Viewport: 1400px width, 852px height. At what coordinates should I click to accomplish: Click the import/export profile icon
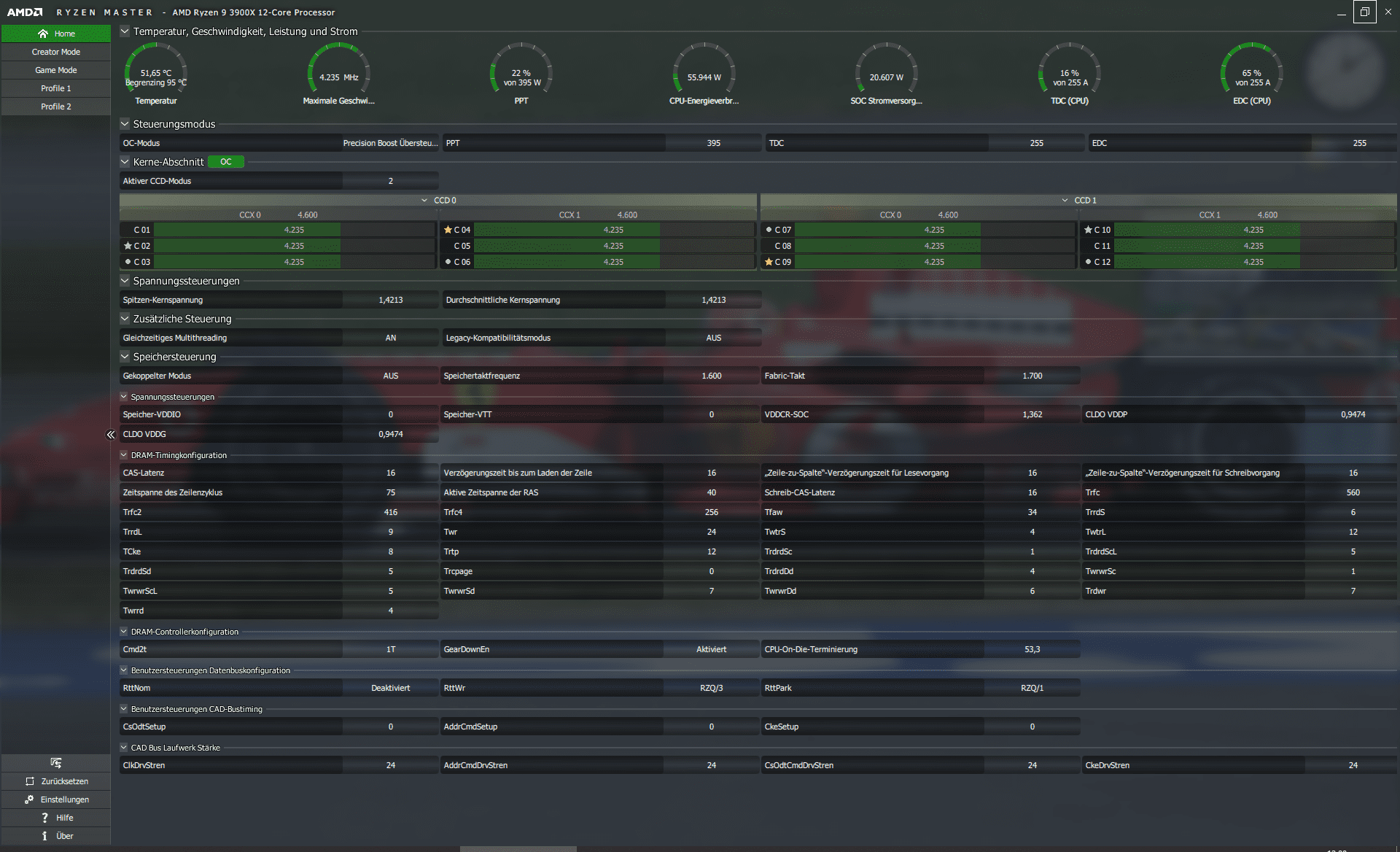tap(56, 763)
